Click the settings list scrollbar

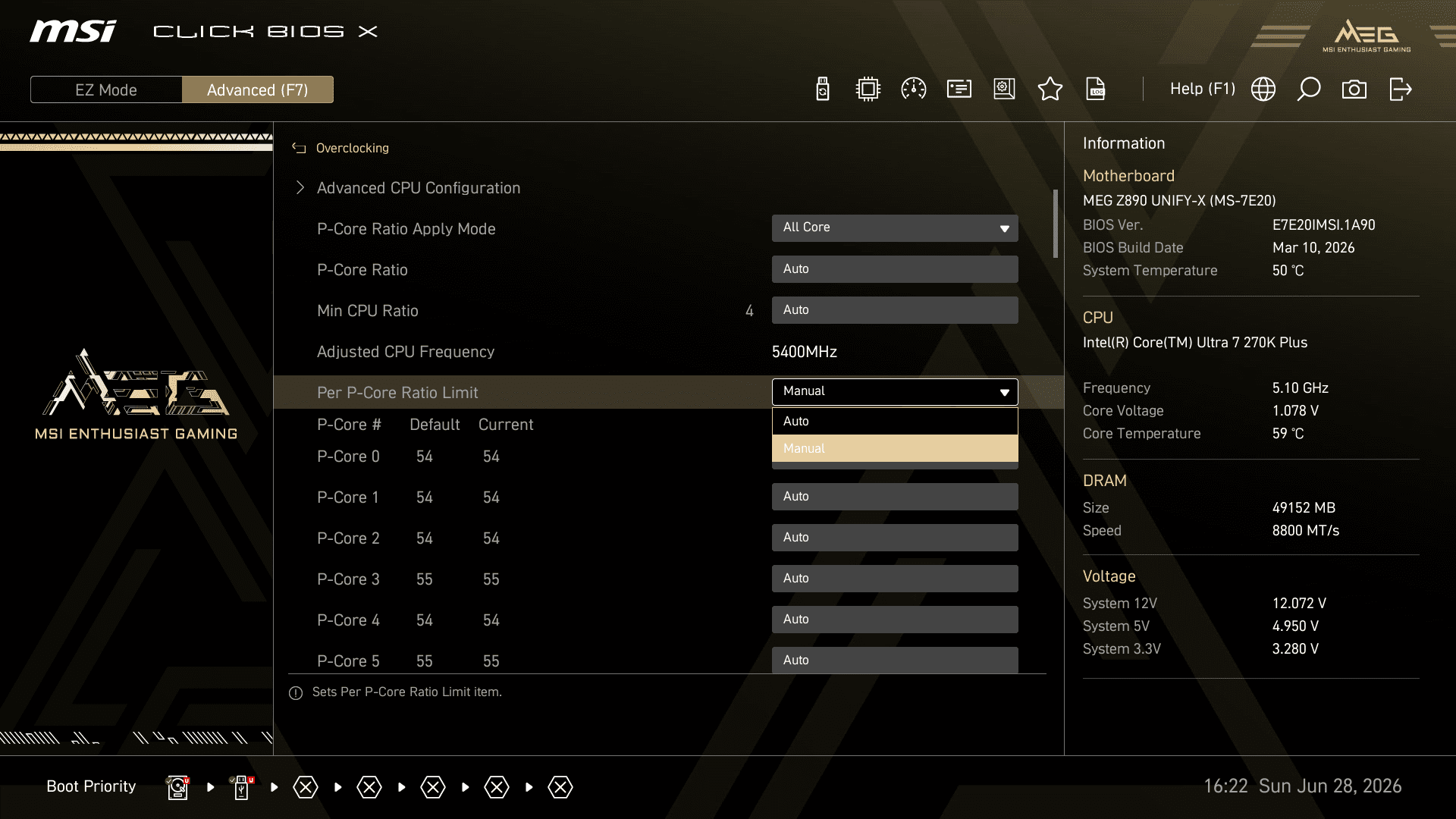[1056, 224]
